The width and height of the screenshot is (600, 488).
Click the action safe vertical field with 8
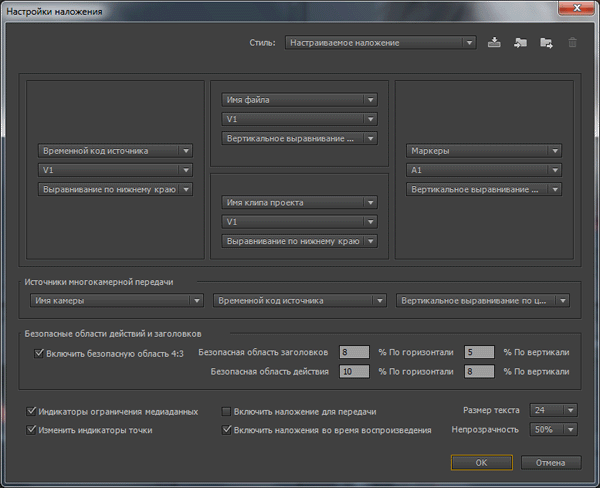click(479, 371)
